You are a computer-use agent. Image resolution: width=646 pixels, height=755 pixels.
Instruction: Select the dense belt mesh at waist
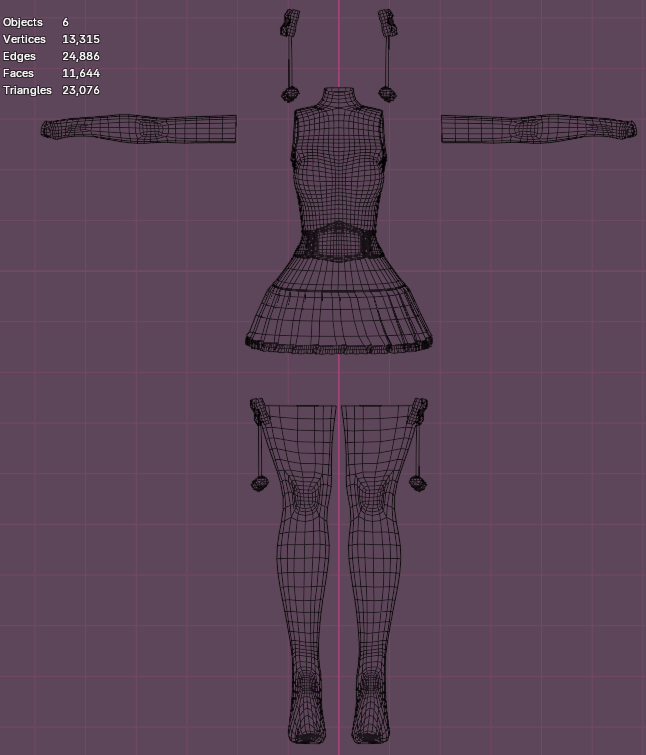[339, 242]
